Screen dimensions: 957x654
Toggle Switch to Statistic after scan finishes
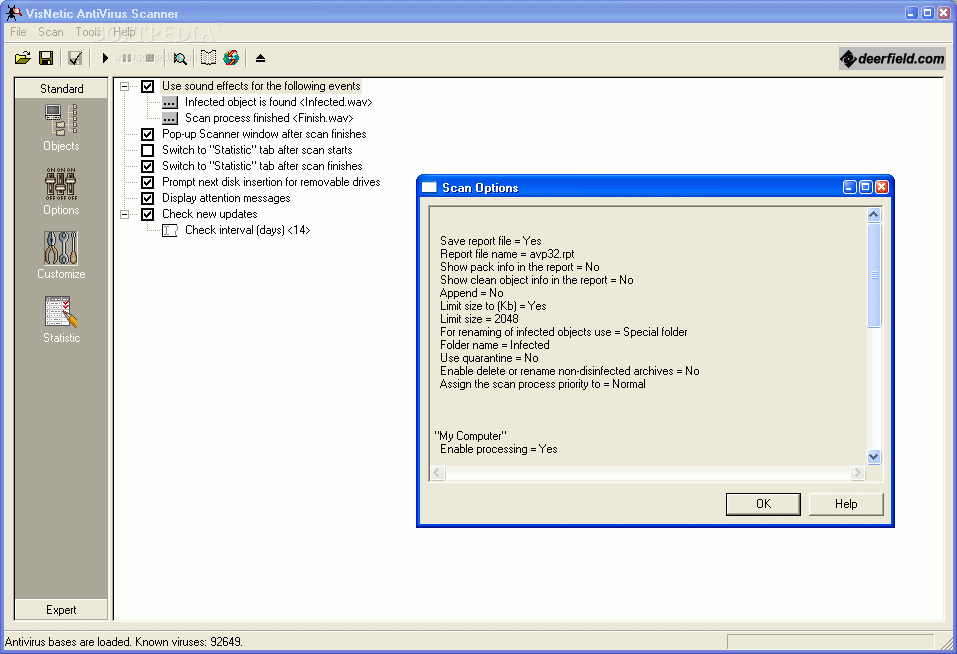pos(148,166)
